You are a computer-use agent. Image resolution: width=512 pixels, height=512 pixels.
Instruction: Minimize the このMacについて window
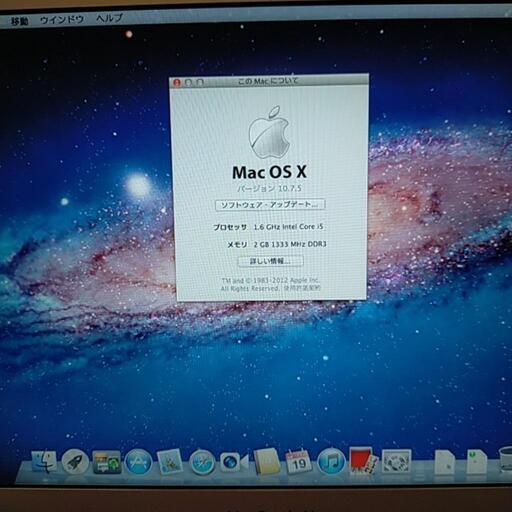pyautogui.click(x=189, y=82)
